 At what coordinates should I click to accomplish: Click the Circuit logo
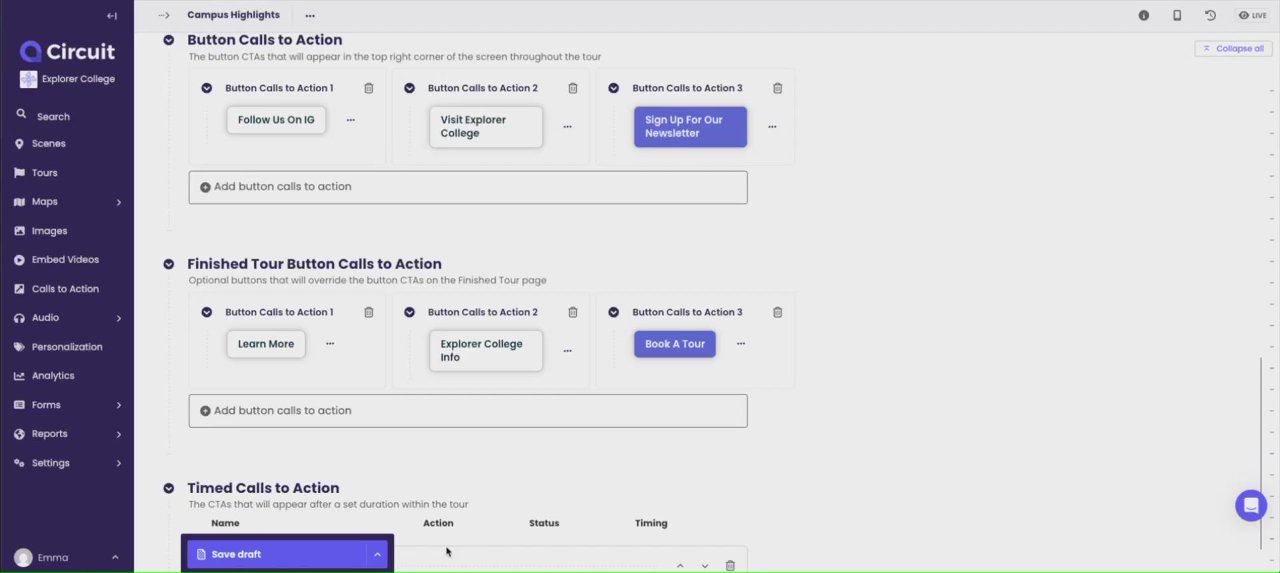click(68, 52)
